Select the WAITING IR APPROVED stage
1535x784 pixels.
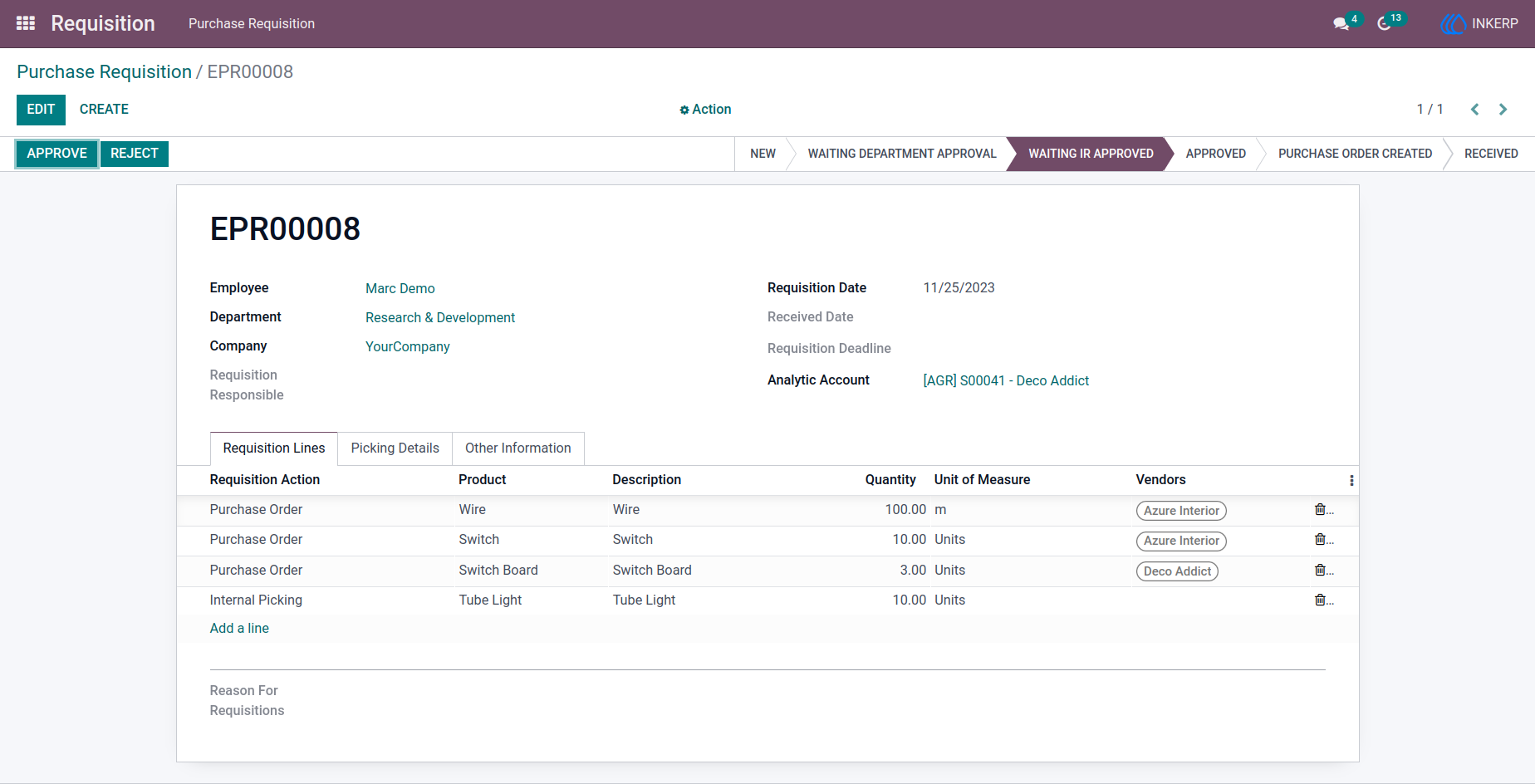(x=1091, y=154)
